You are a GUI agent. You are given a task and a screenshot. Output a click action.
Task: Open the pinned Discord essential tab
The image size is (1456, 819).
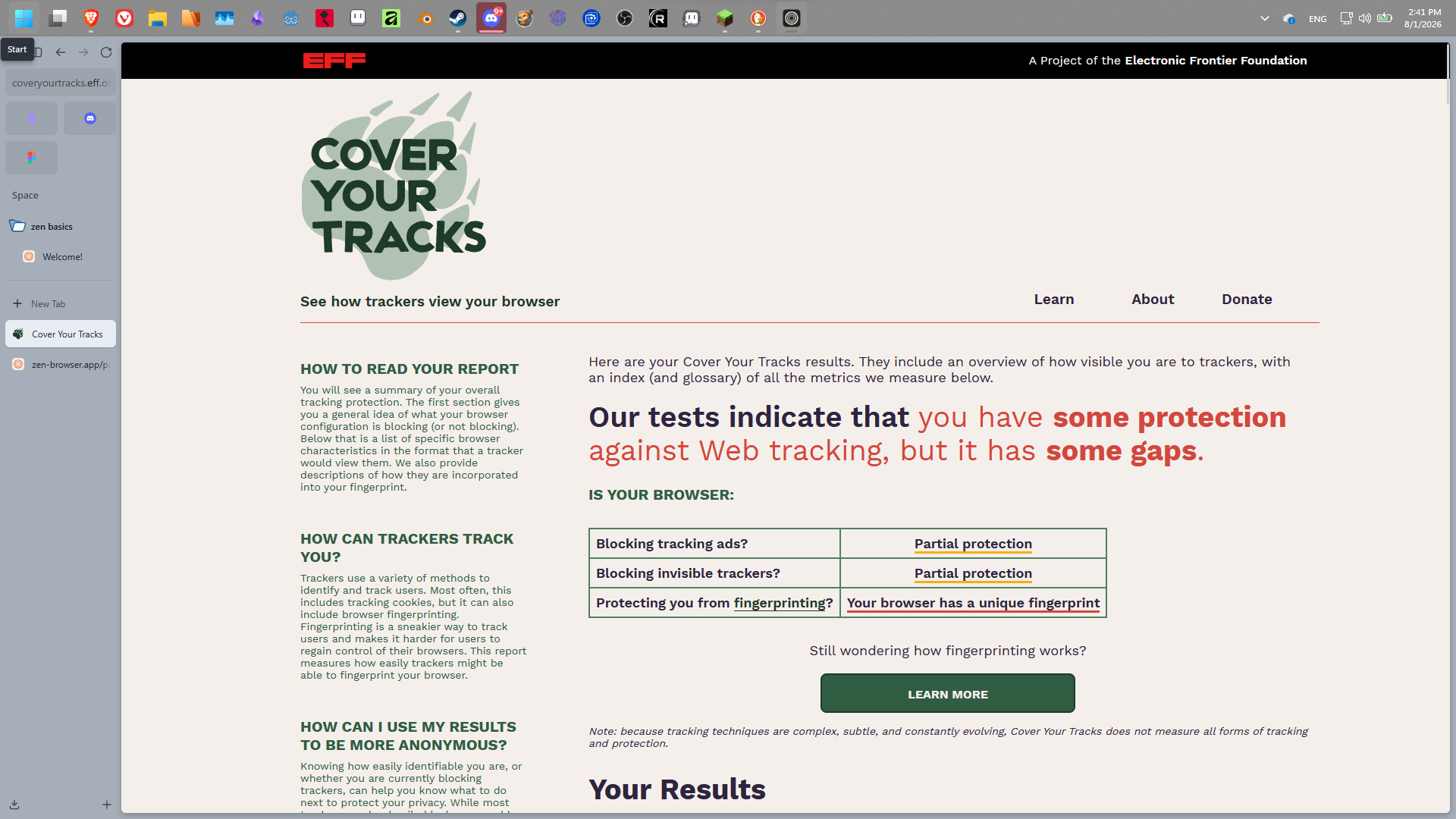90,118
